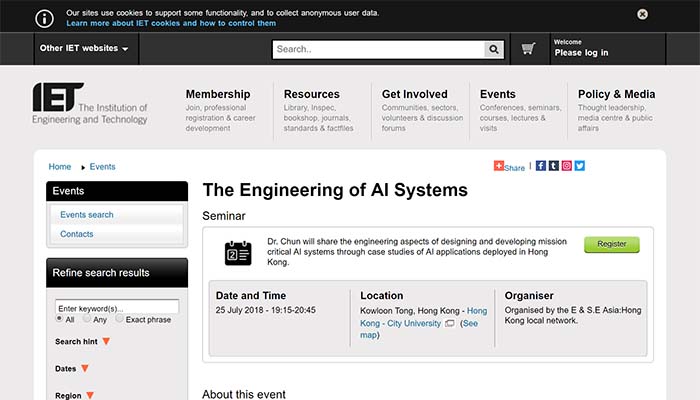Open Other IET websites dropdown
The width and height of the screenshot is (700, 400).
[84, 48]
